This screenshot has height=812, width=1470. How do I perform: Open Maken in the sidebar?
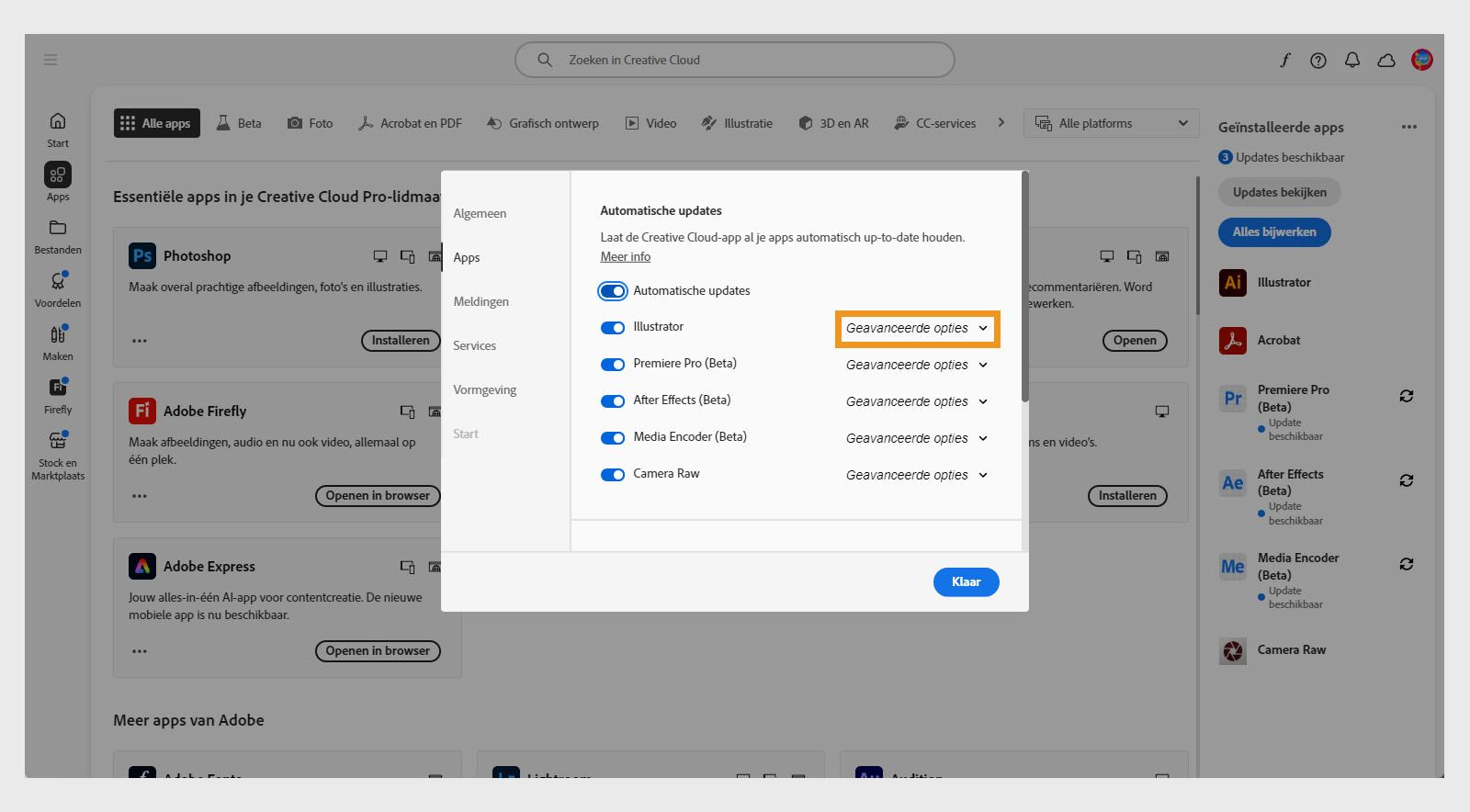(58, 343)
